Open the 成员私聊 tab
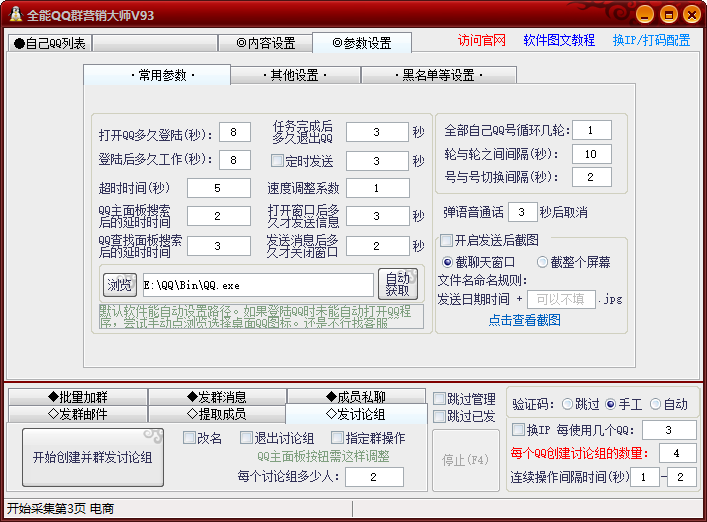This screenshot has width=707, height=522. tap(356, 397)
